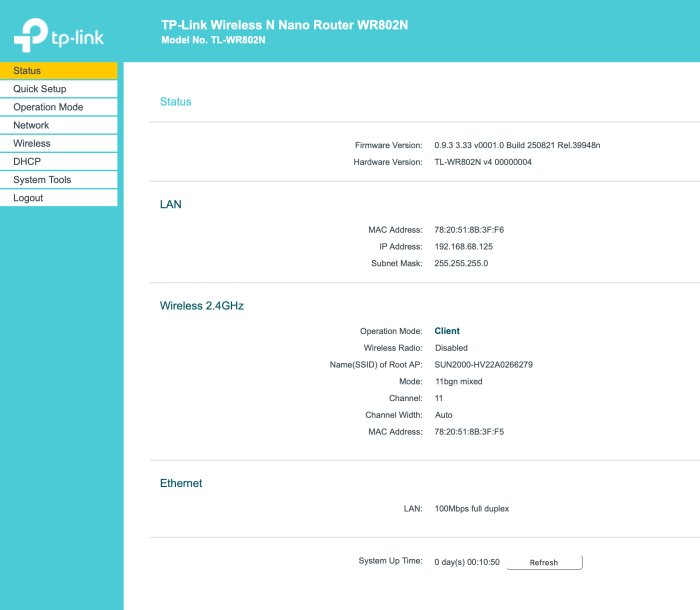Click the Ethernet section heading
Viewport: 700px width, 610px height.
181,483
